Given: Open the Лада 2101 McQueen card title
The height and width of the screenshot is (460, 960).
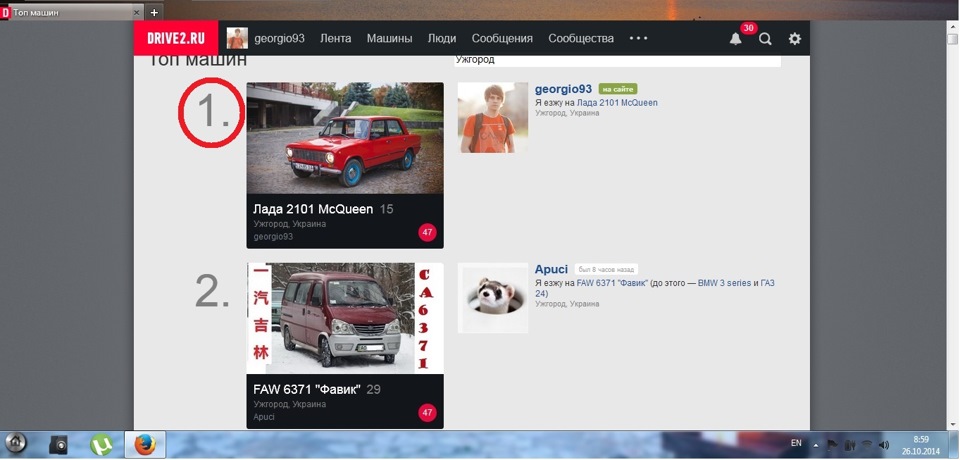Looking at the screenshot, I should click(313, 209).
